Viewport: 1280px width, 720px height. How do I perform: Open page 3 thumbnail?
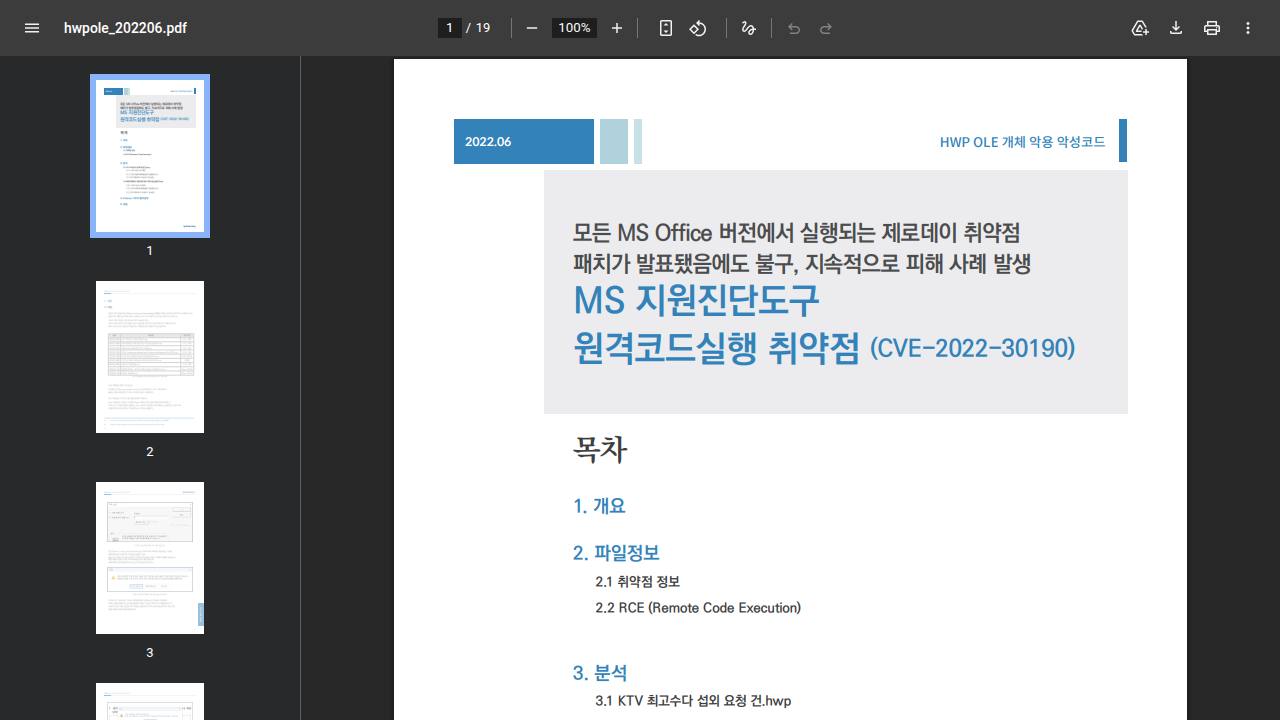150,558
